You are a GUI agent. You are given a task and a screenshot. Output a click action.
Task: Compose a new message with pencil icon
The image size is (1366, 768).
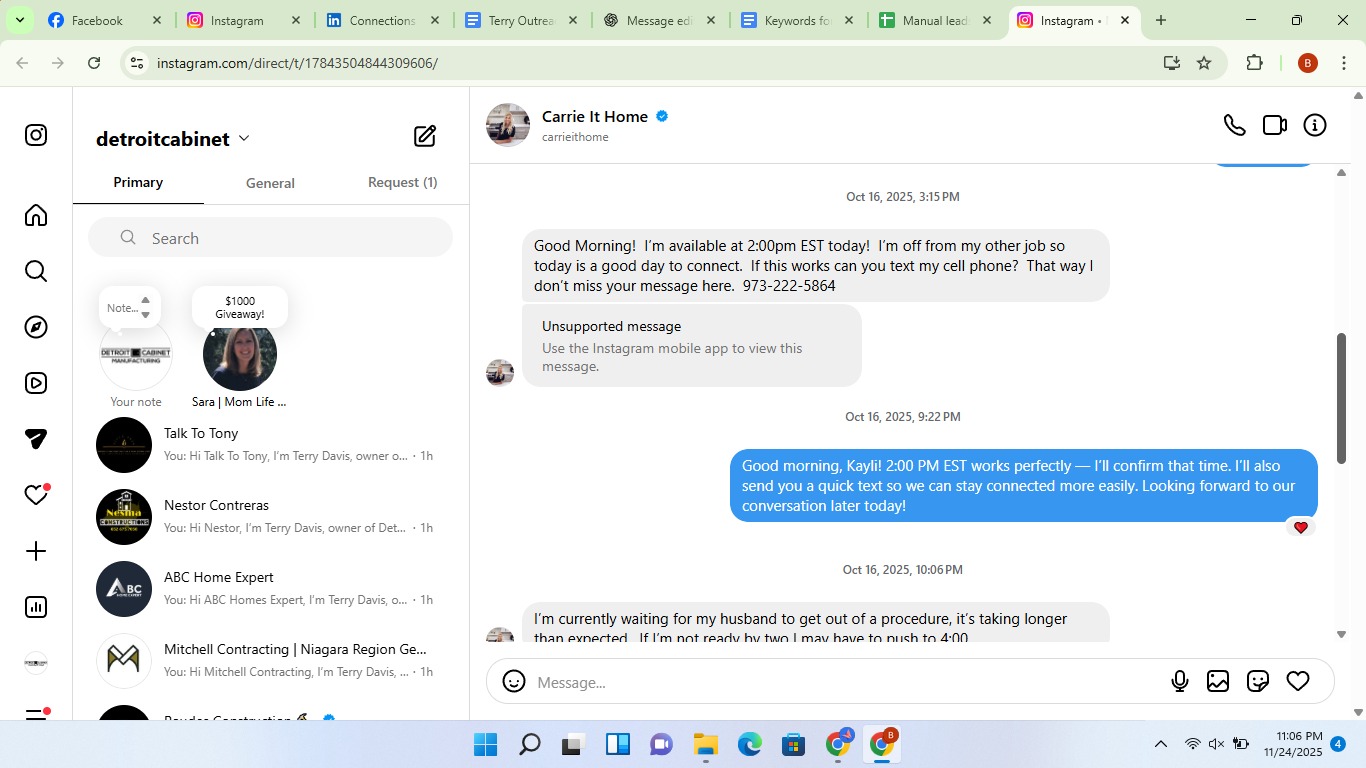425,136
